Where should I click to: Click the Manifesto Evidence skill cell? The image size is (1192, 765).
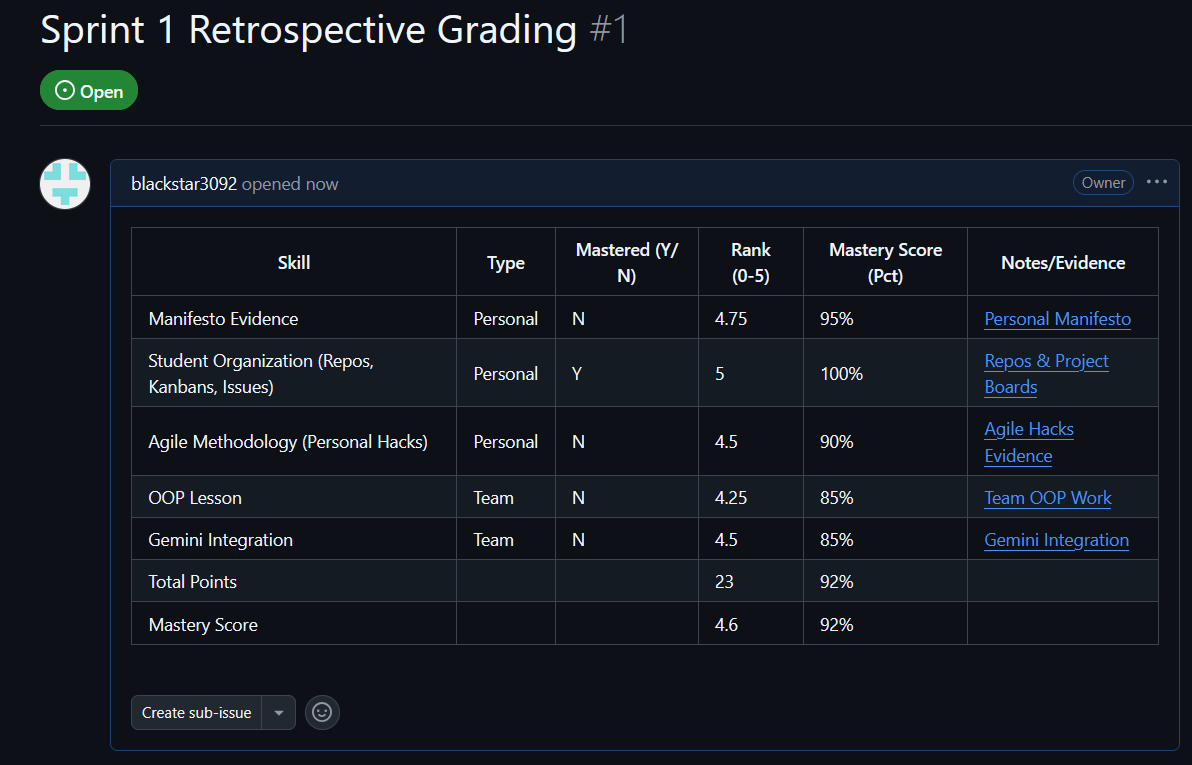coord(223,319)
